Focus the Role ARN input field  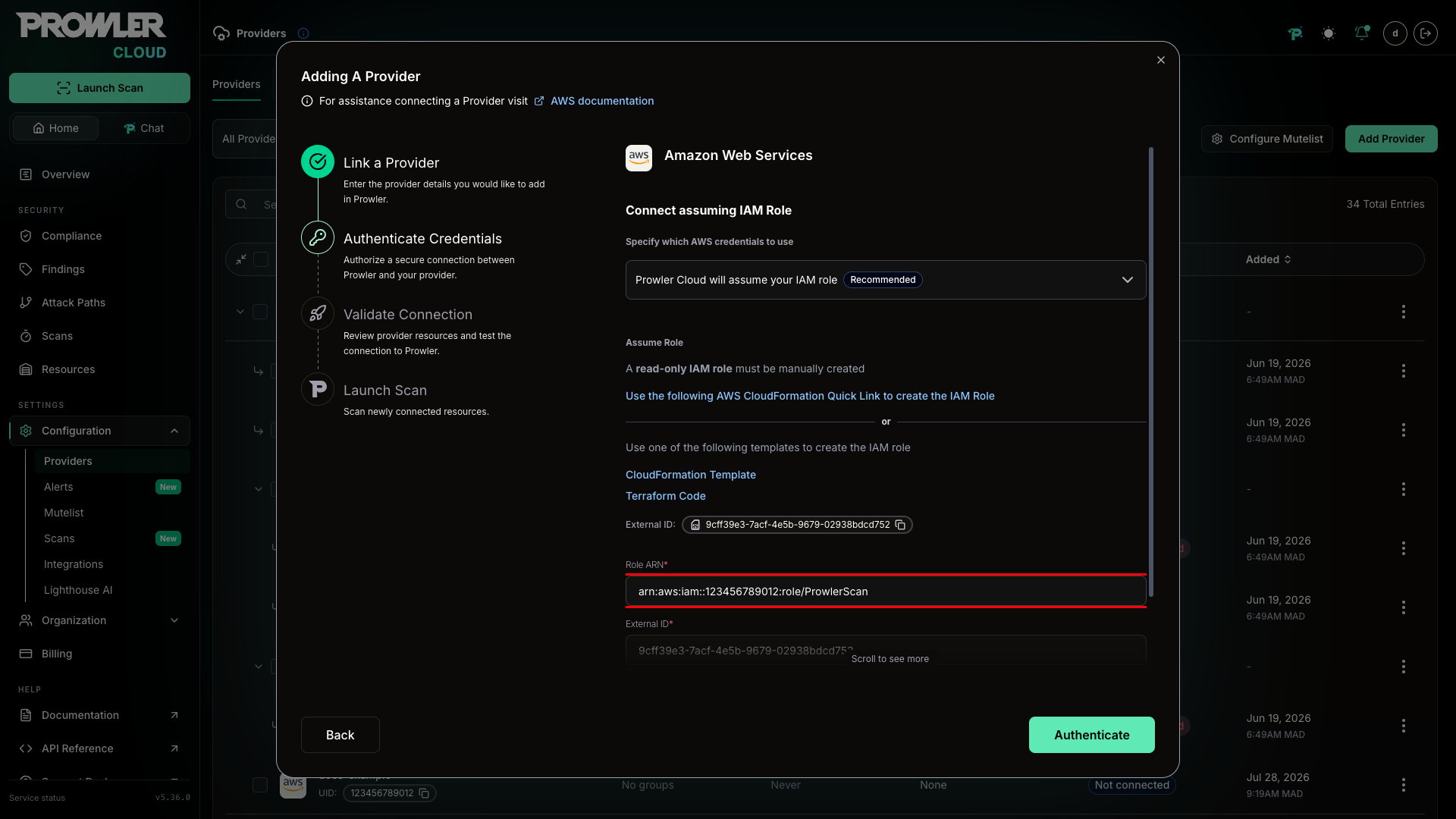coord(885,591)
